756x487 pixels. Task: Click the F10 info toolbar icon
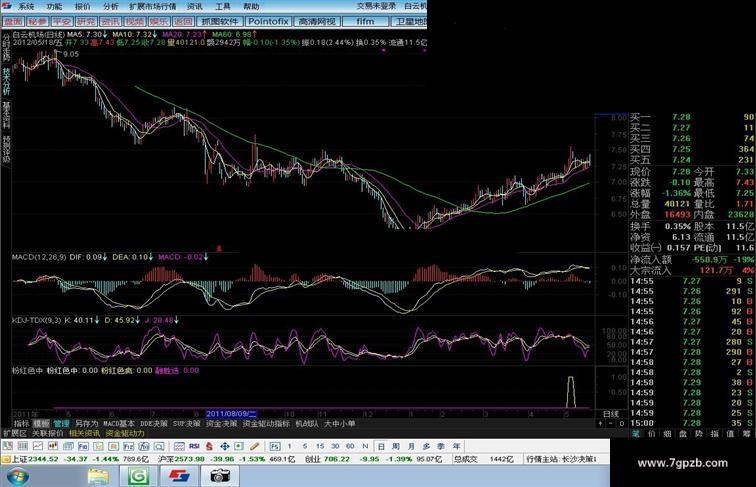[83, 446]
